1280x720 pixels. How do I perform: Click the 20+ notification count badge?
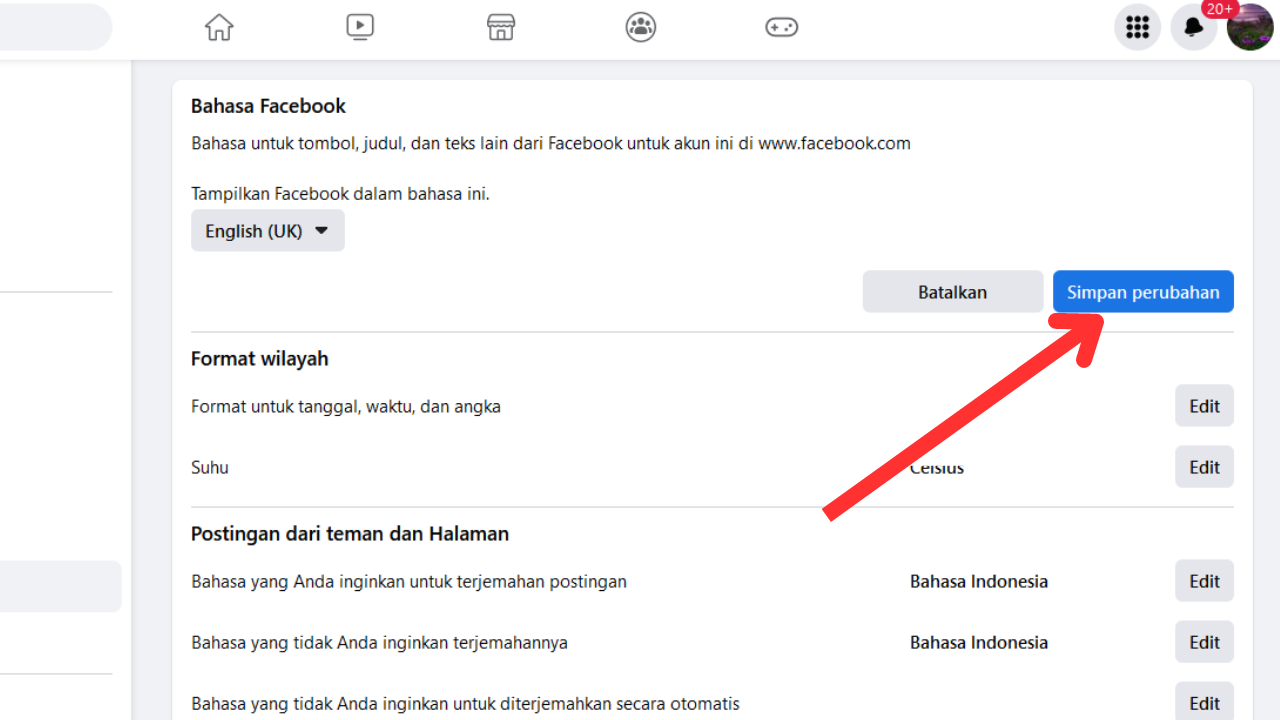[1219, 9]
